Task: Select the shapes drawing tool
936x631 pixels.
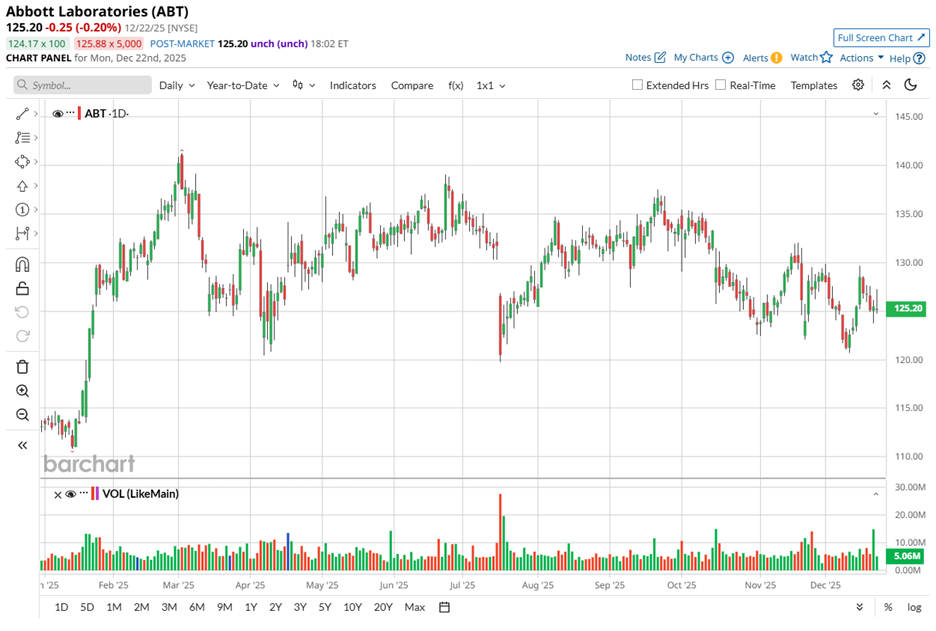Action: 22,162
